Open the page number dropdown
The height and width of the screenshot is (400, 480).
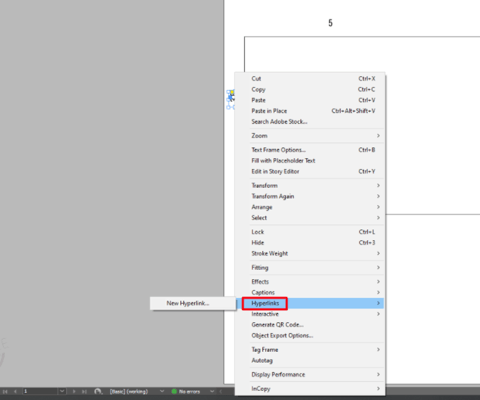[x=62, y=391]
